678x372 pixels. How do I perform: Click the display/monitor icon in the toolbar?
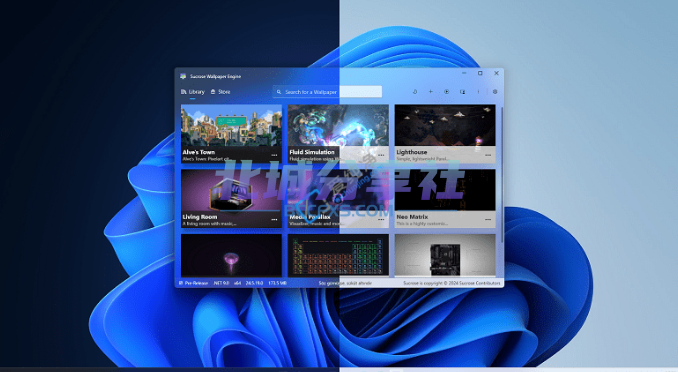[x=463, y=92]
